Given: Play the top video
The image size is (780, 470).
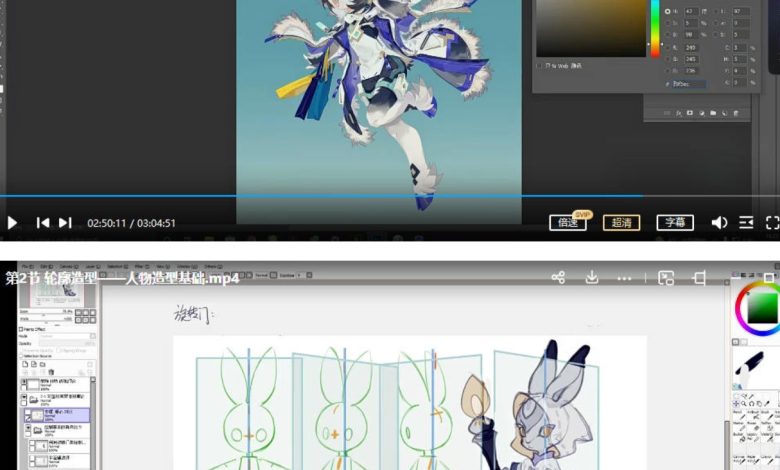Looking at the screenshot, I should 12,223.
